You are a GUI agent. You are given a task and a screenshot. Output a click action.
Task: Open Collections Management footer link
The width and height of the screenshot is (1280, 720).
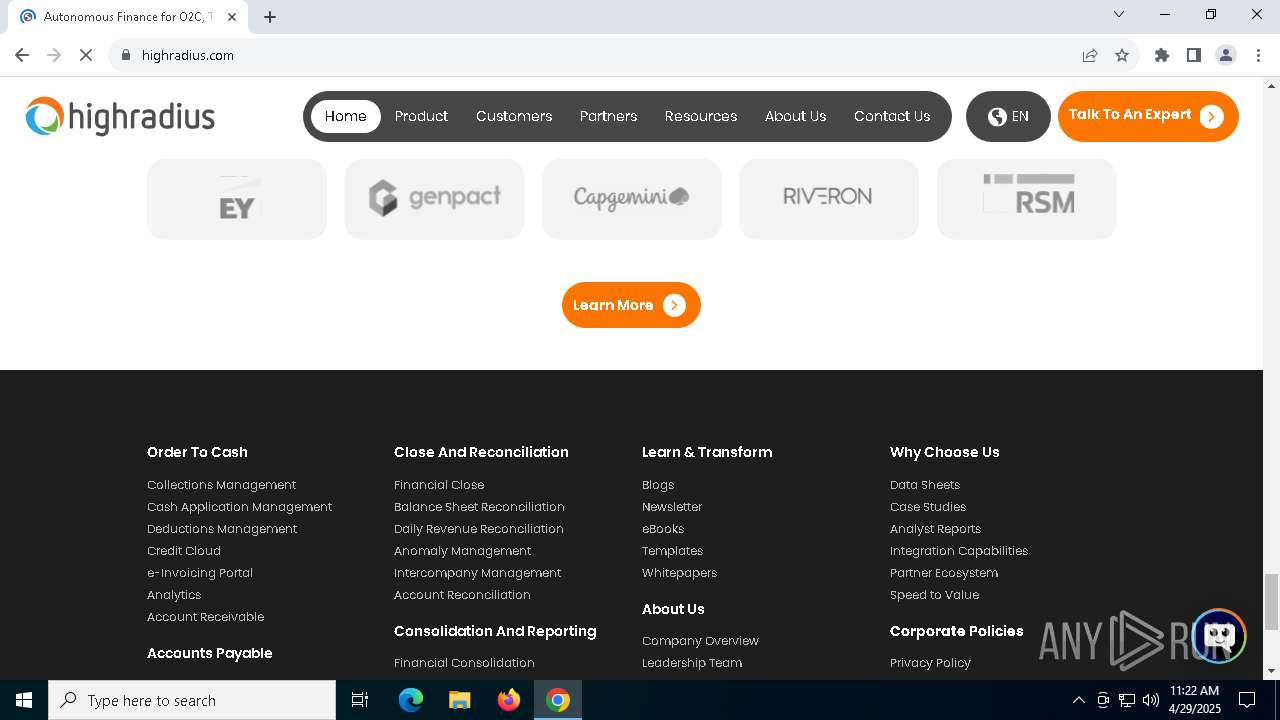(221, 485)
